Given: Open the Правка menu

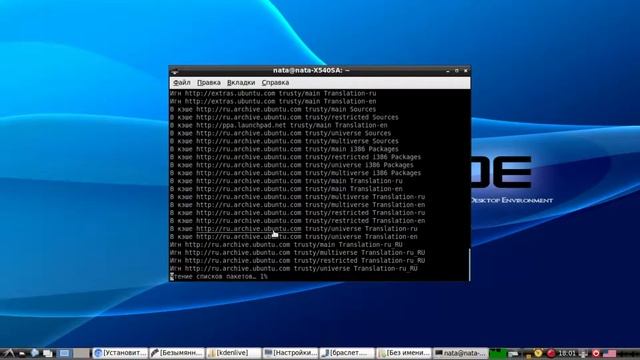Looking at the screenshot, I should click(209, 82).
